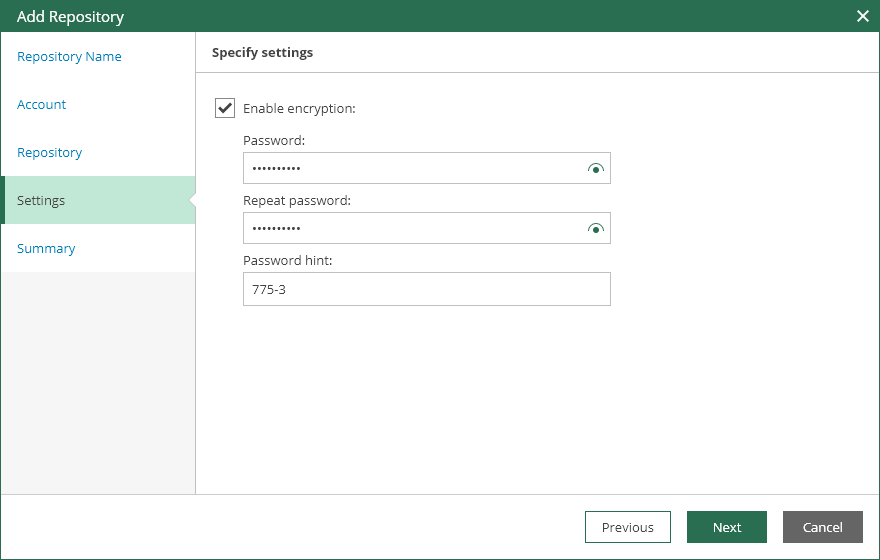Click the Specify settings heading
This screenshot has width=880, height=560.
[x=262, y=53]
